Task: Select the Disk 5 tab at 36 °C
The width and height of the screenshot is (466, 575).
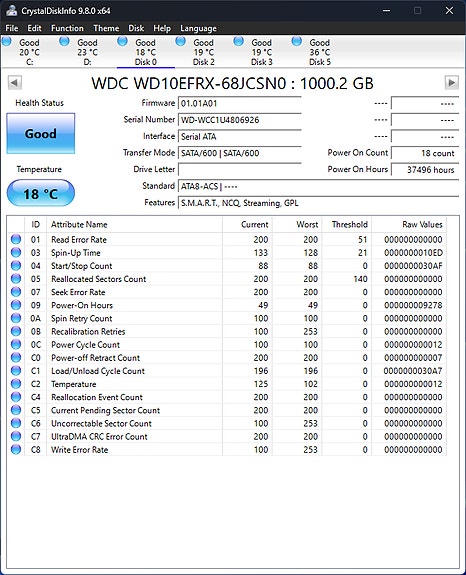Action: coord(312,51)
